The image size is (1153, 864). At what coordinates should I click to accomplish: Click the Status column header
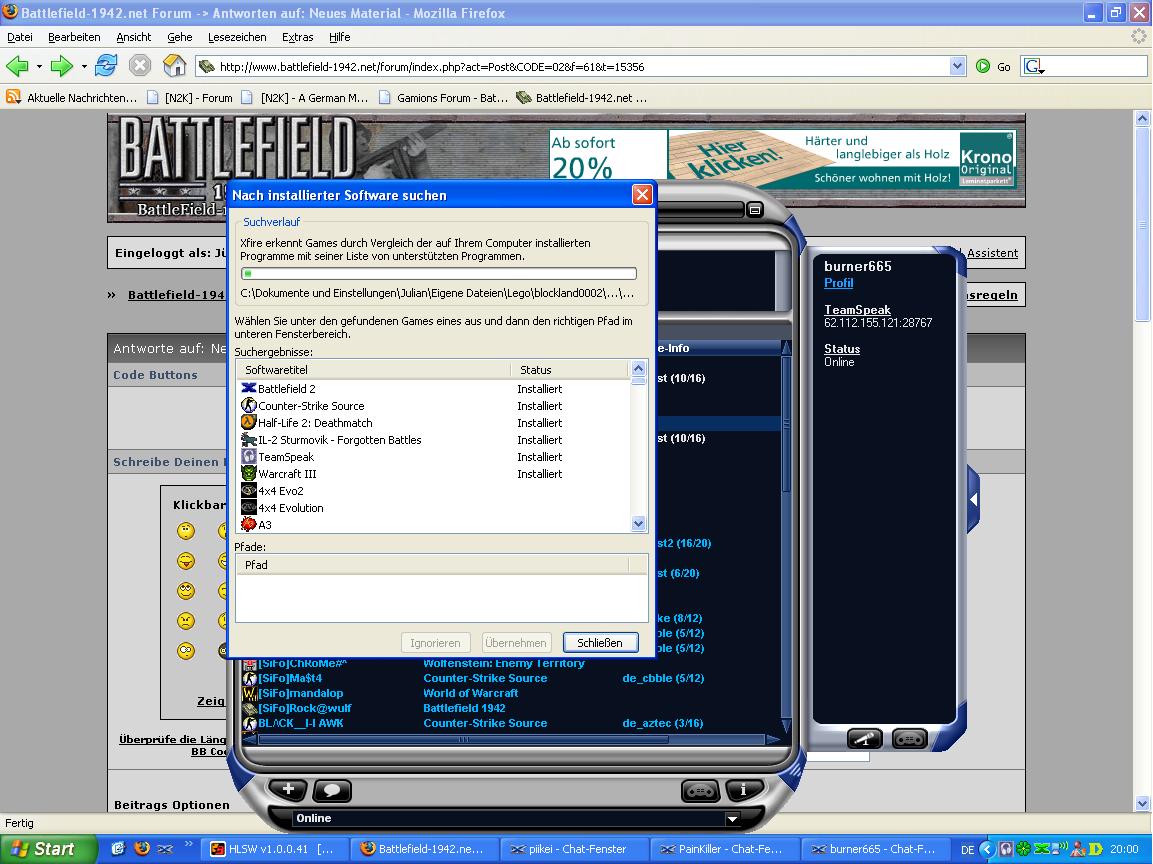(570, 370)
